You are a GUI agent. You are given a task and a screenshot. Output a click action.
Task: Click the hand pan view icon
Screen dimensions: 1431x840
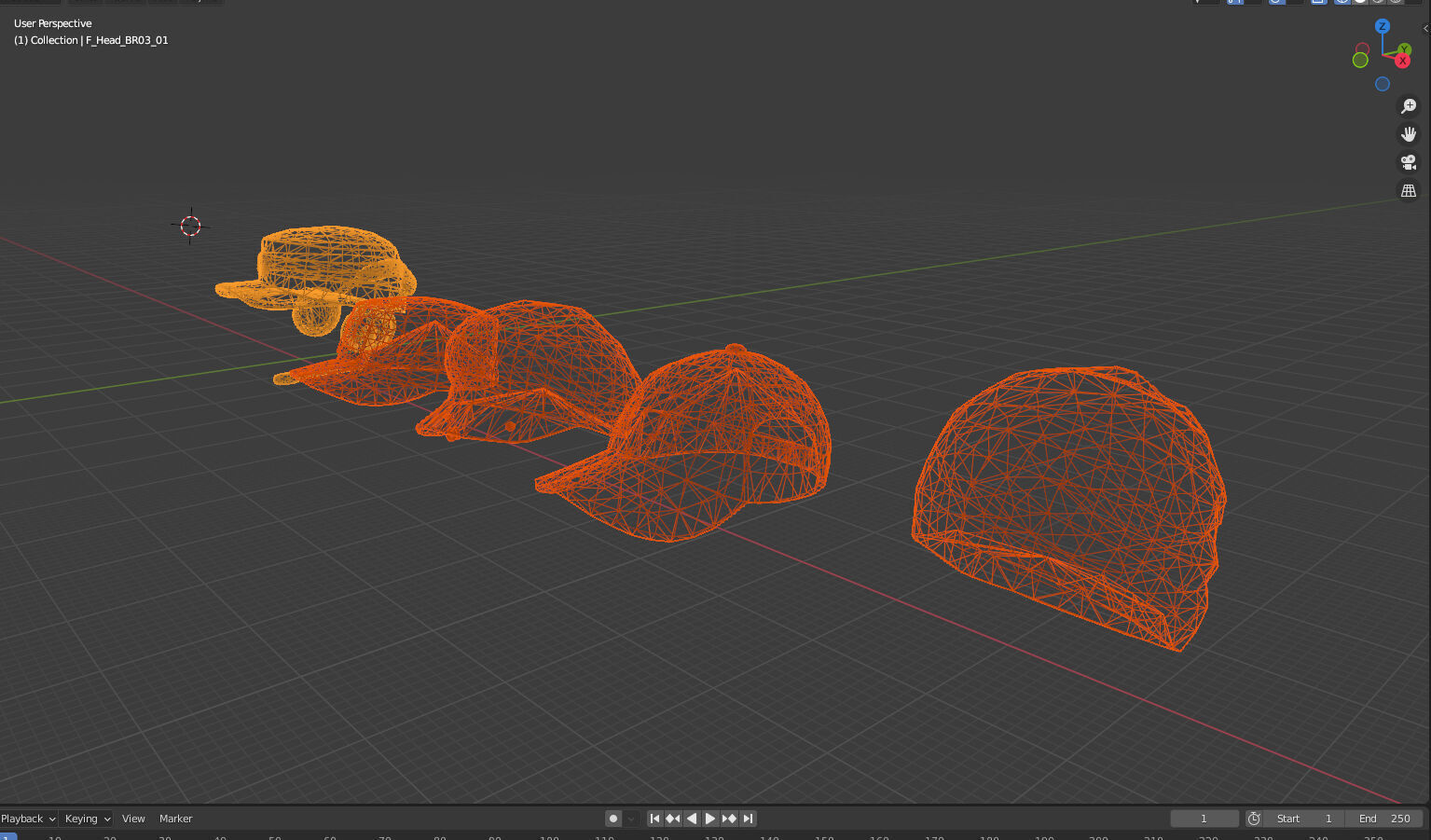(x=1409, y=134)
